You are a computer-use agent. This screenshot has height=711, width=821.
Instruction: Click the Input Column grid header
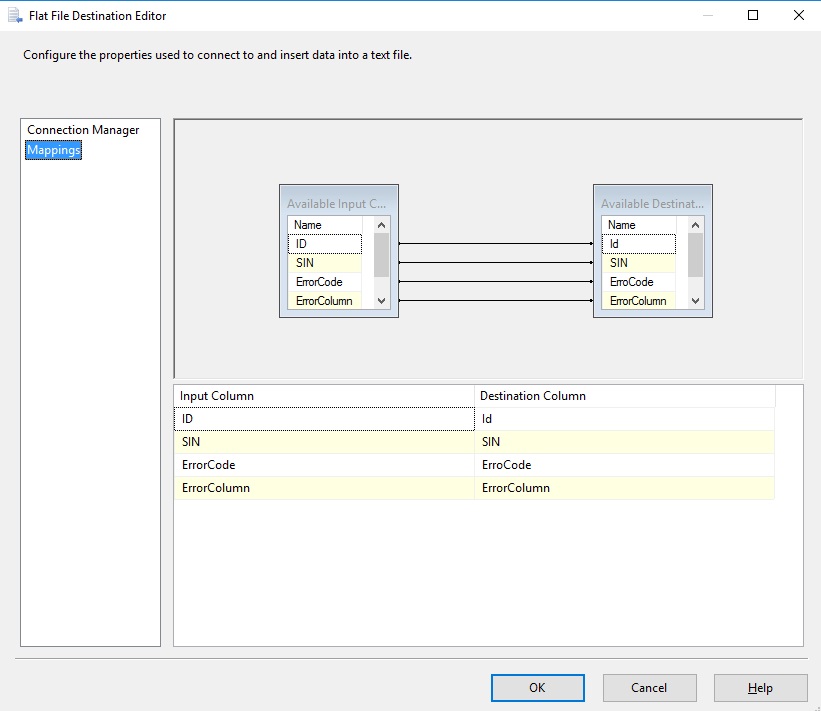[324, 396]
